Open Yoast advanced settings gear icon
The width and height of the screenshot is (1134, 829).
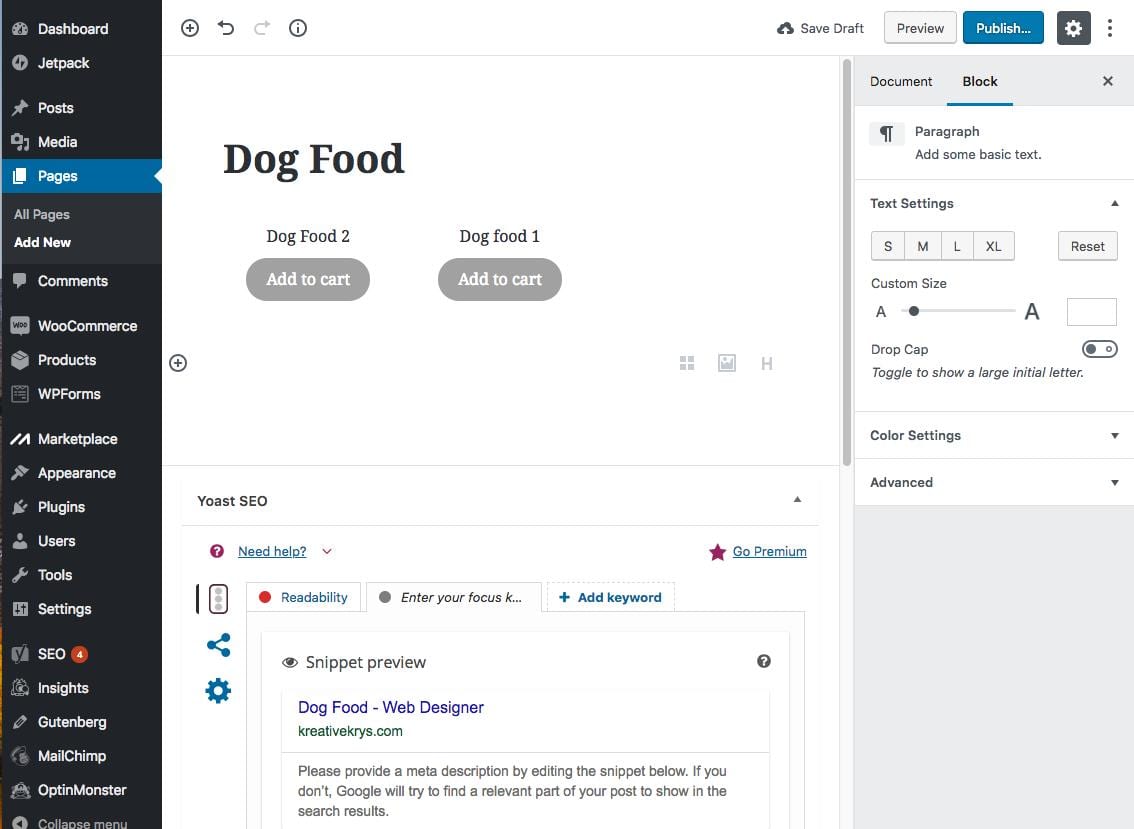(218, 690)
